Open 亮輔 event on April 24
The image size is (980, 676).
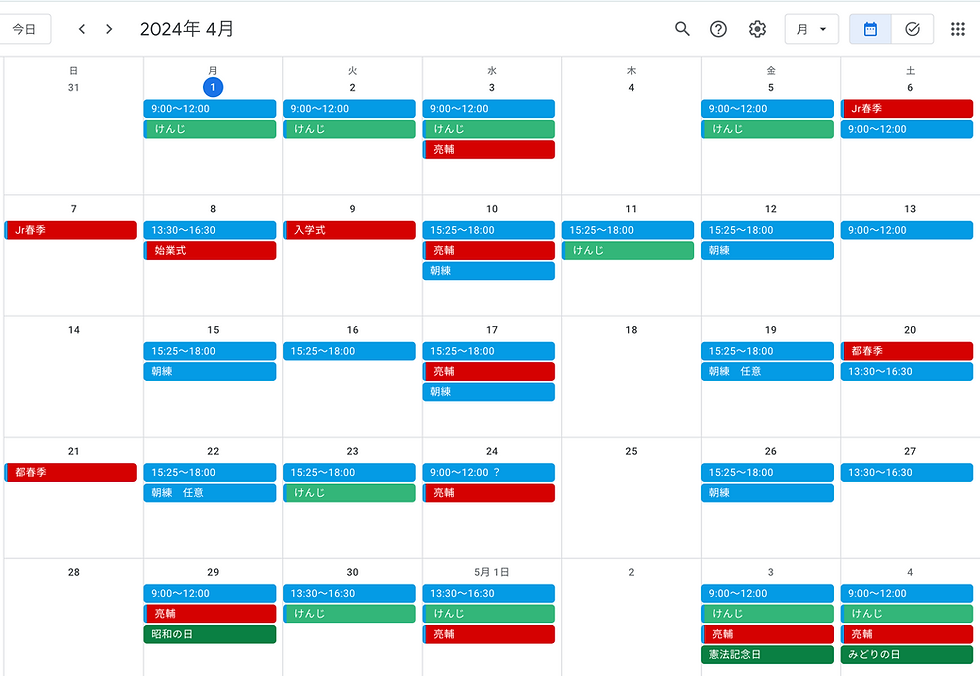[489, 492]
